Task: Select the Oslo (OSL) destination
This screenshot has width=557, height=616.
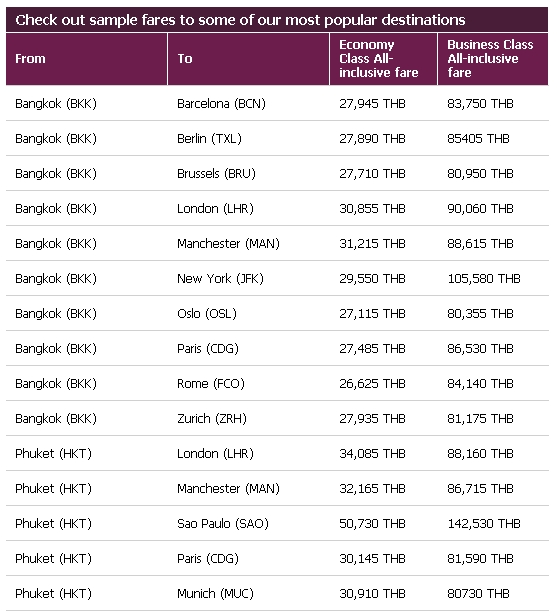Action: 207,314
